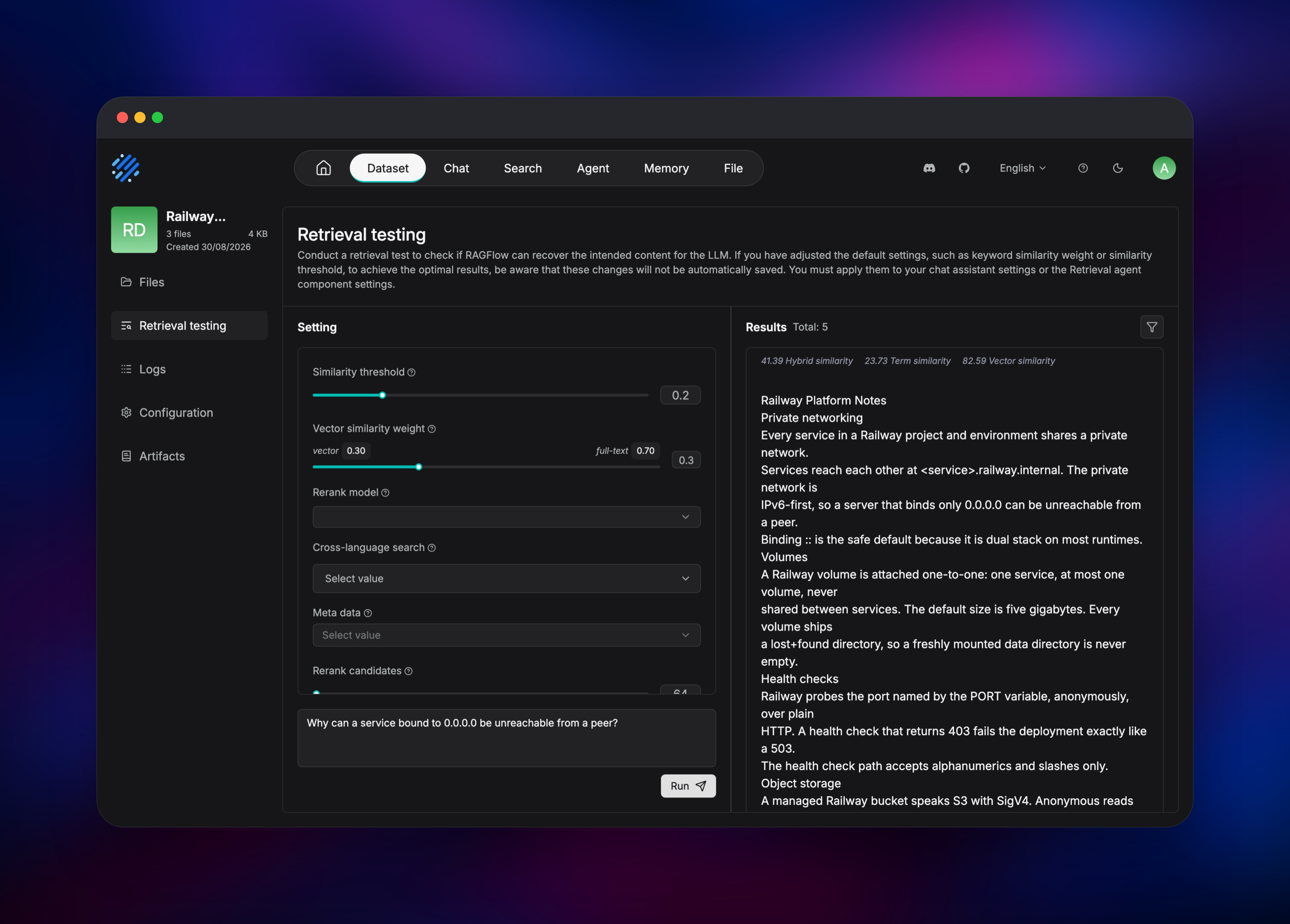Click the '23.73 Term similarity' label
1290x924 pixels.
(x=907, y=361)
